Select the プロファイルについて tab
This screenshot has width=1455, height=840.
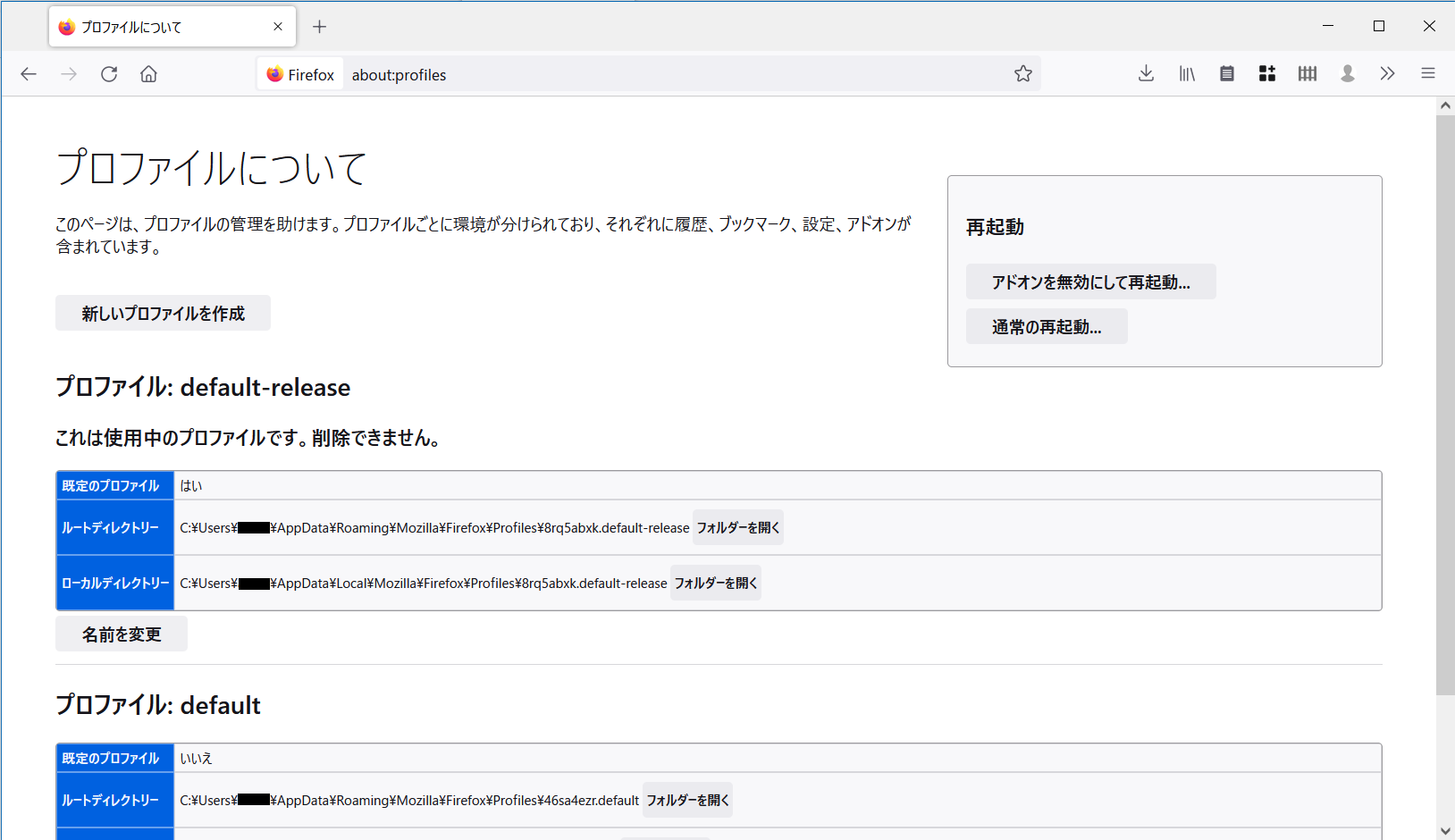pyautogui.click(x=161, y=26)
